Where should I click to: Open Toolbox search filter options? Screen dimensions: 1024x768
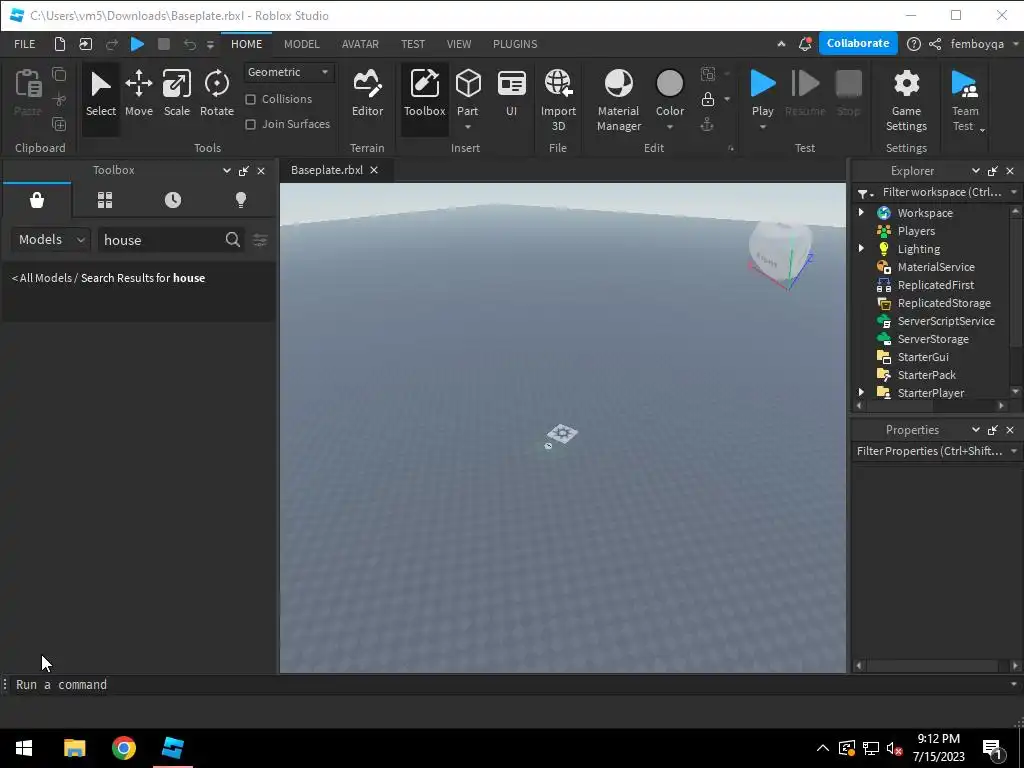pyautogui.click(x=260, y=240)
